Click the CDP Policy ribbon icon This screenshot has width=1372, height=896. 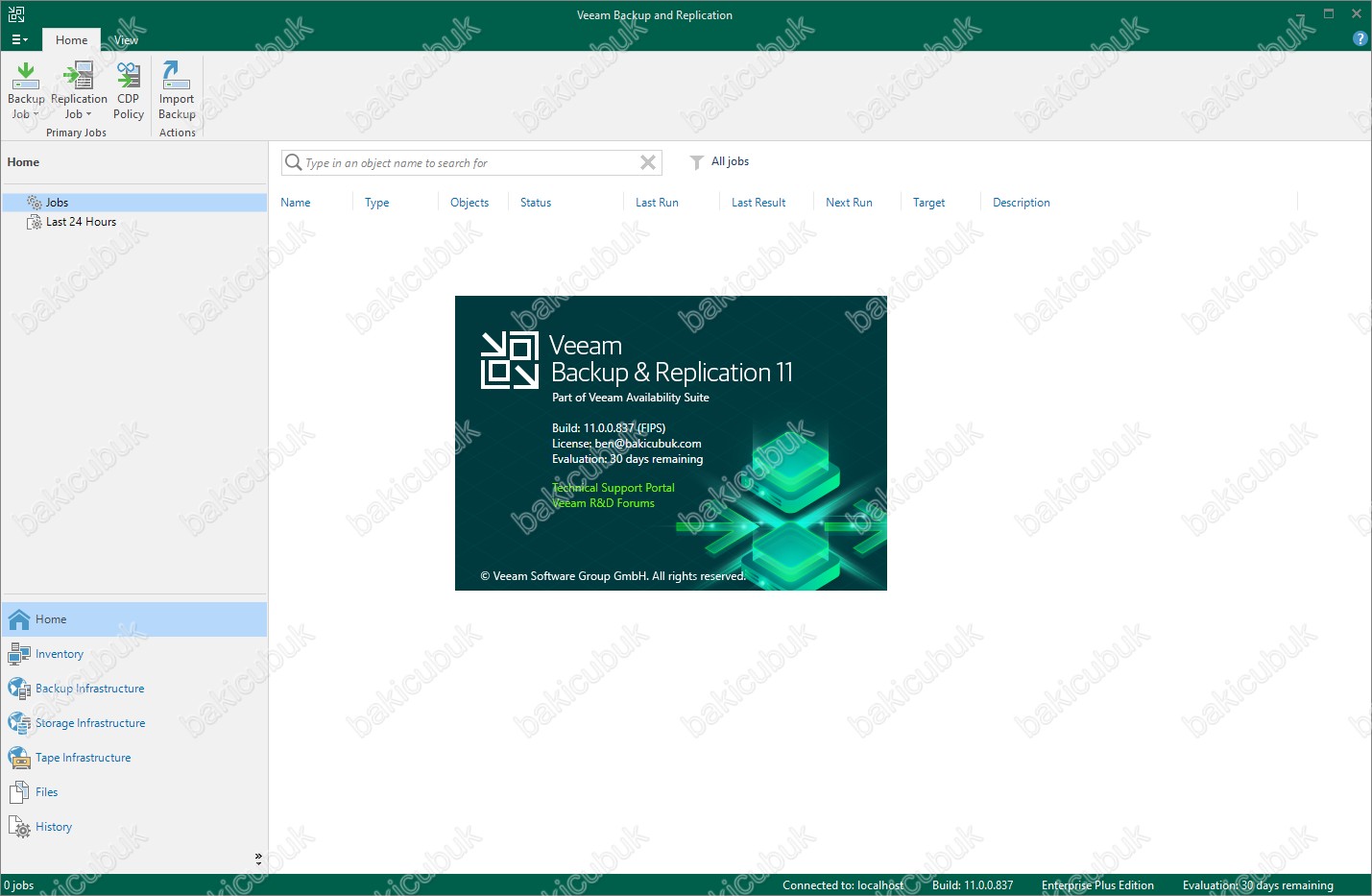(128, 90)
